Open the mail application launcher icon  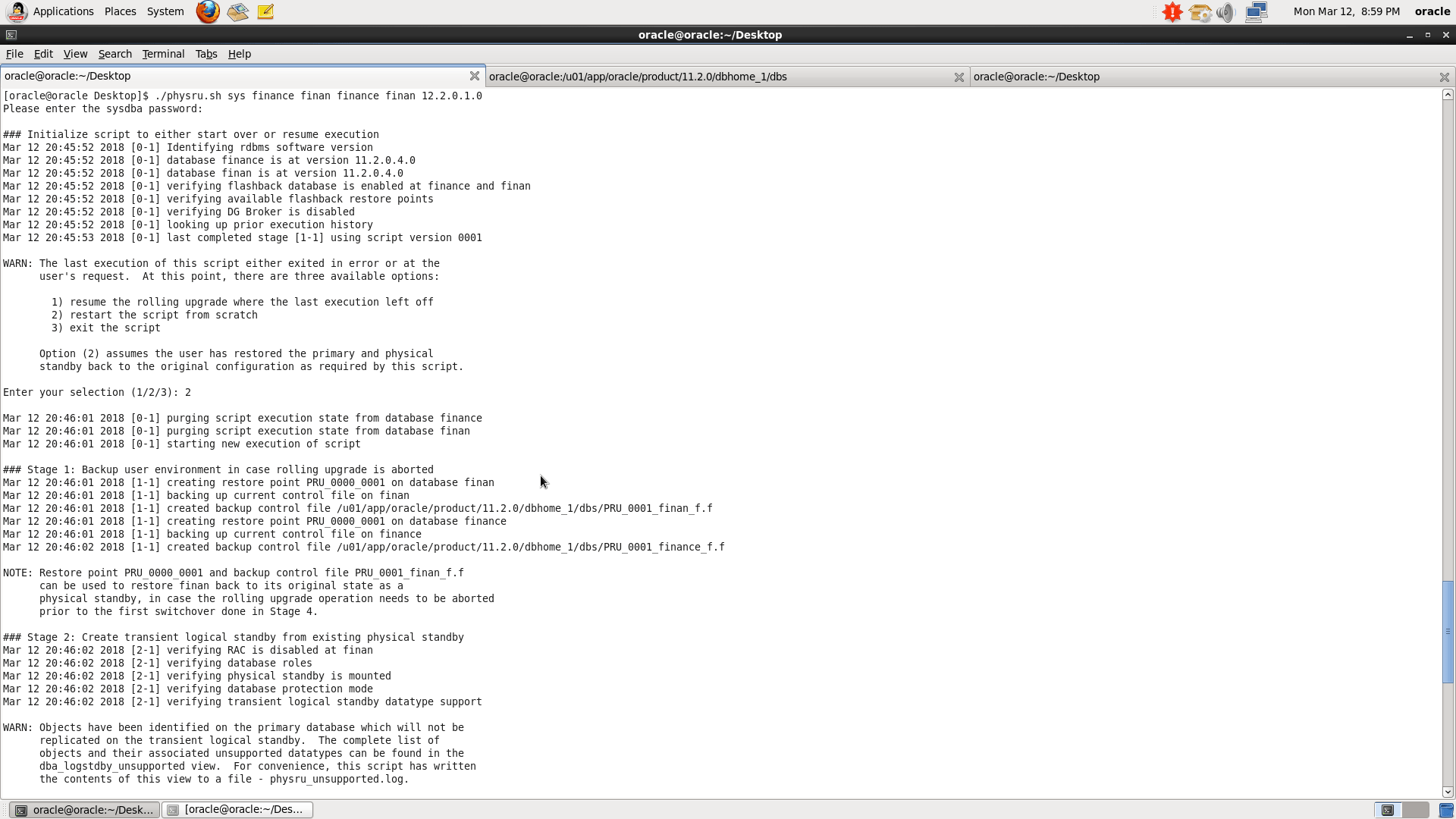[237, 11]
